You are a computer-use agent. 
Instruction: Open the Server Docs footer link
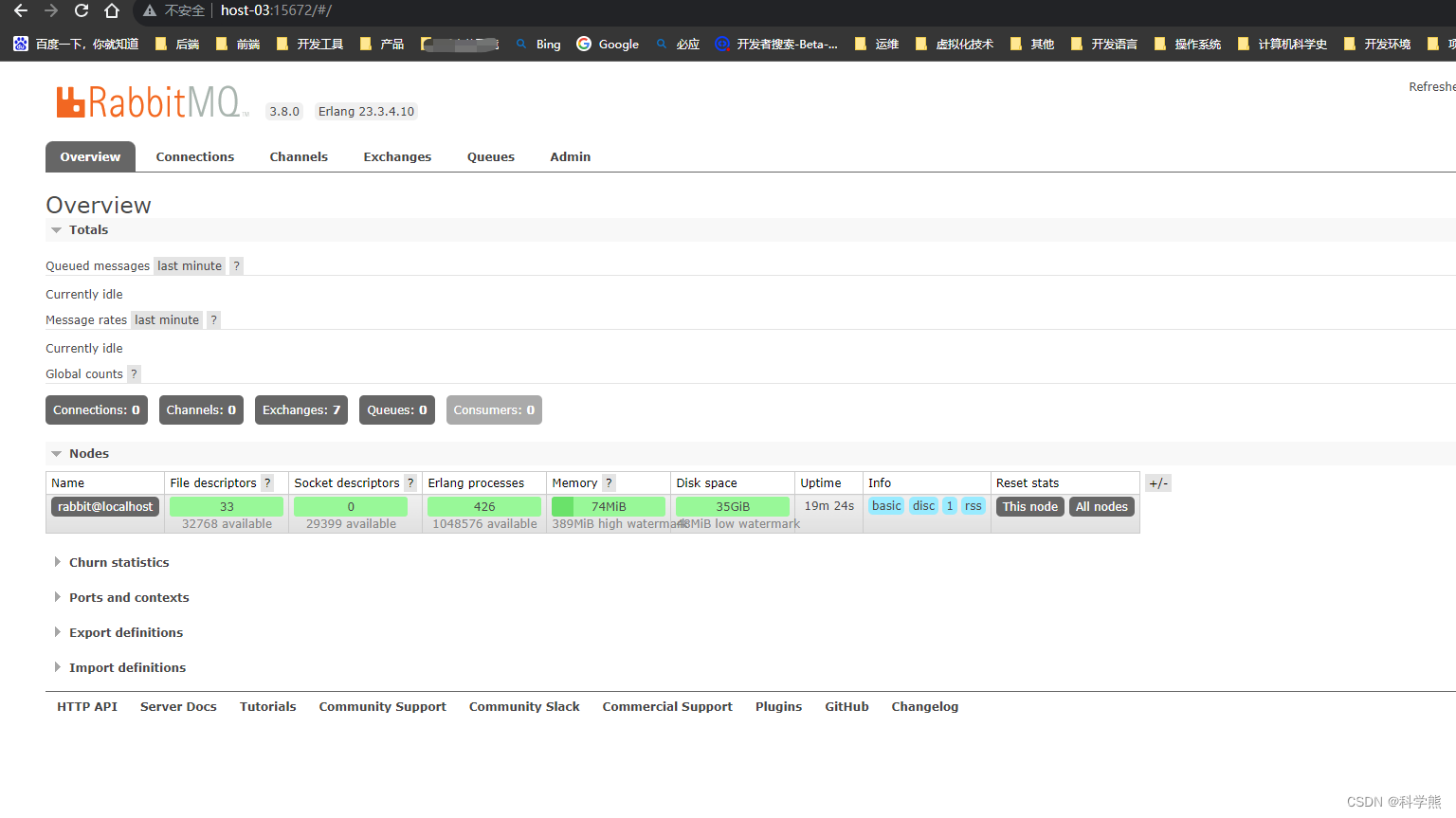[x=178, y=706]
